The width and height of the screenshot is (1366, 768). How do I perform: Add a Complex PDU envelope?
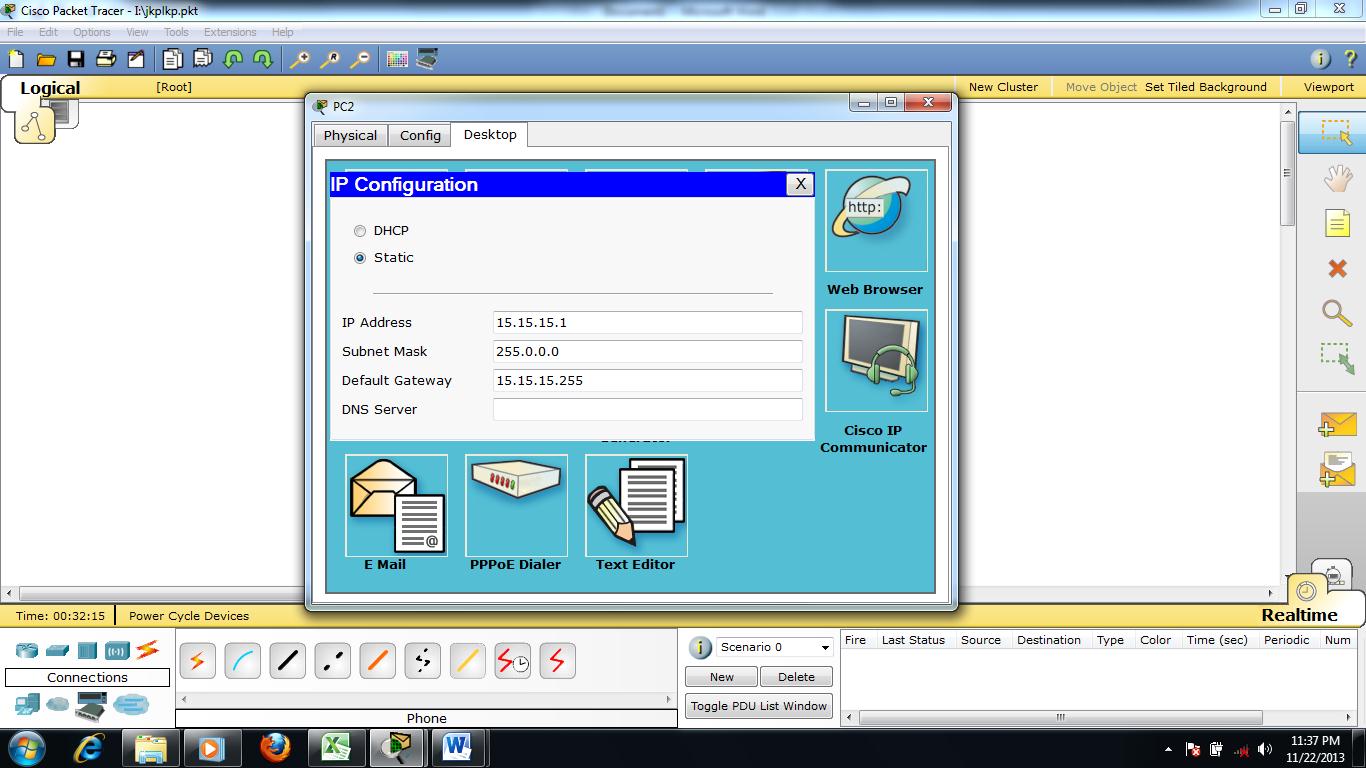(x=1337, y=469)
